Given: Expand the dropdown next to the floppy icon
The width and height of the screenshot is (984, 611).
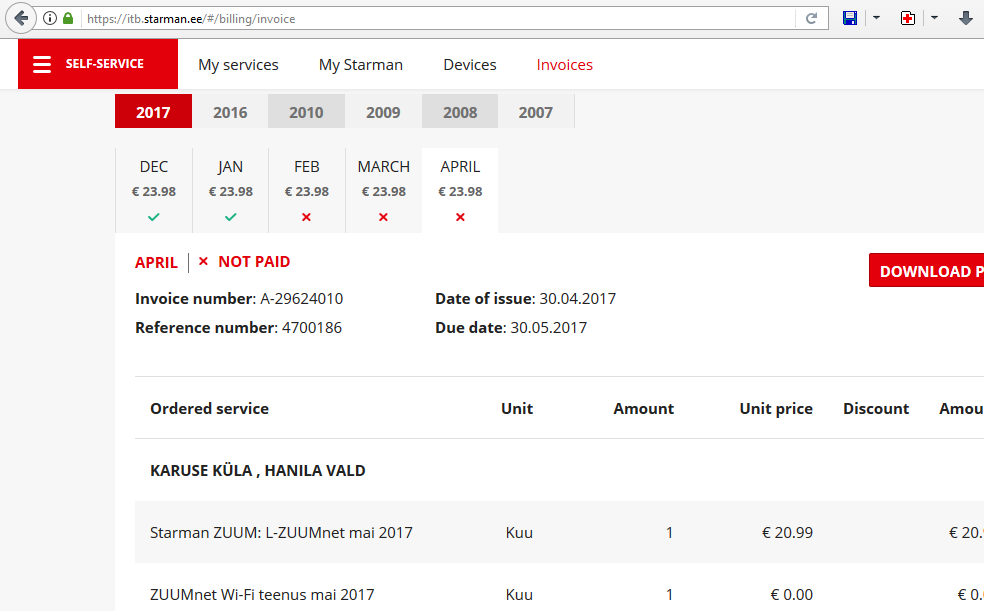Looking at the screenshot, I should coord(876,18).
